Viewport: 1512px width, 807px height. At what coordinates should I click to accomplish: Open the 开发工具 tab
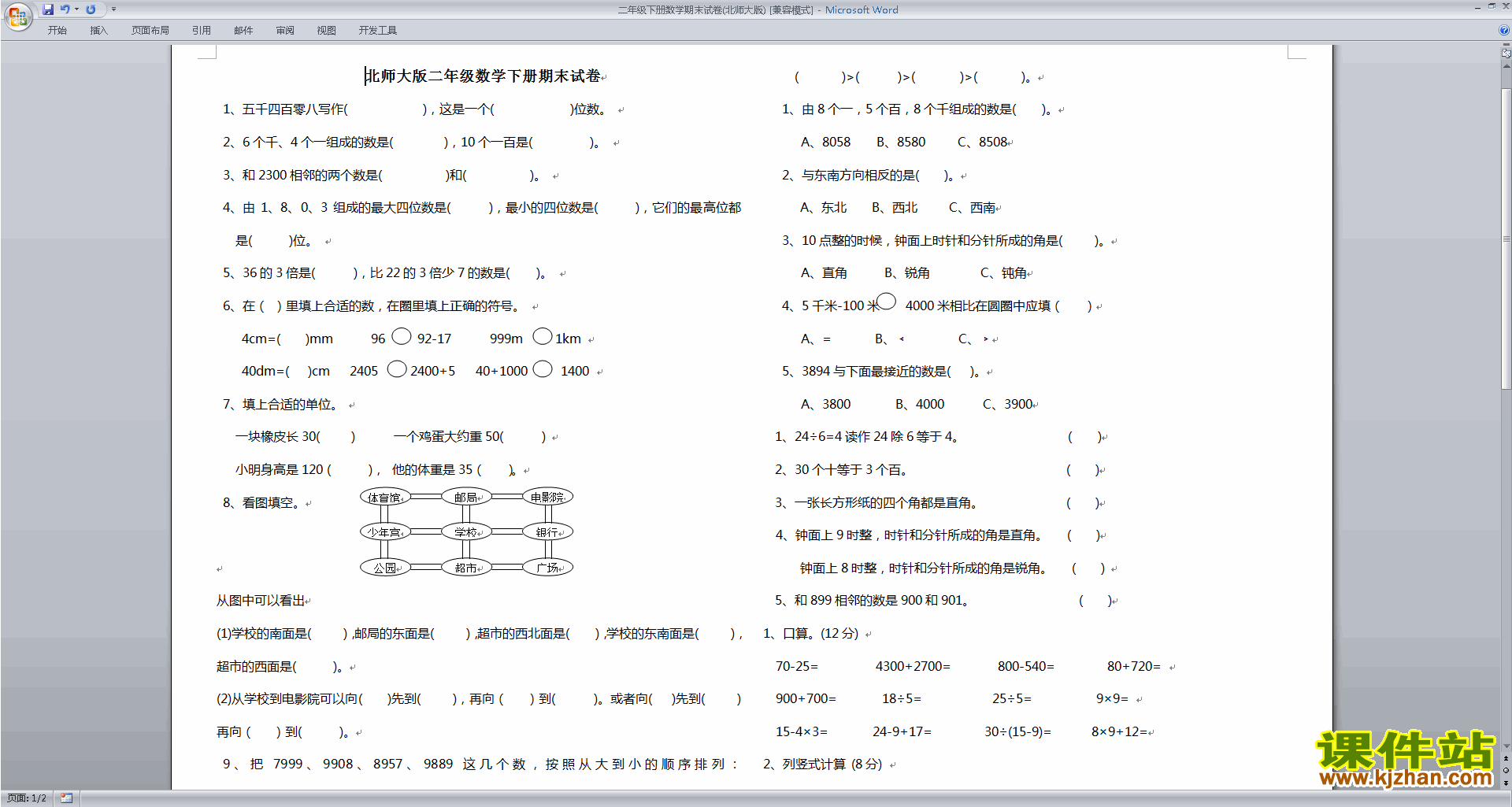click(x=377, y=30)
